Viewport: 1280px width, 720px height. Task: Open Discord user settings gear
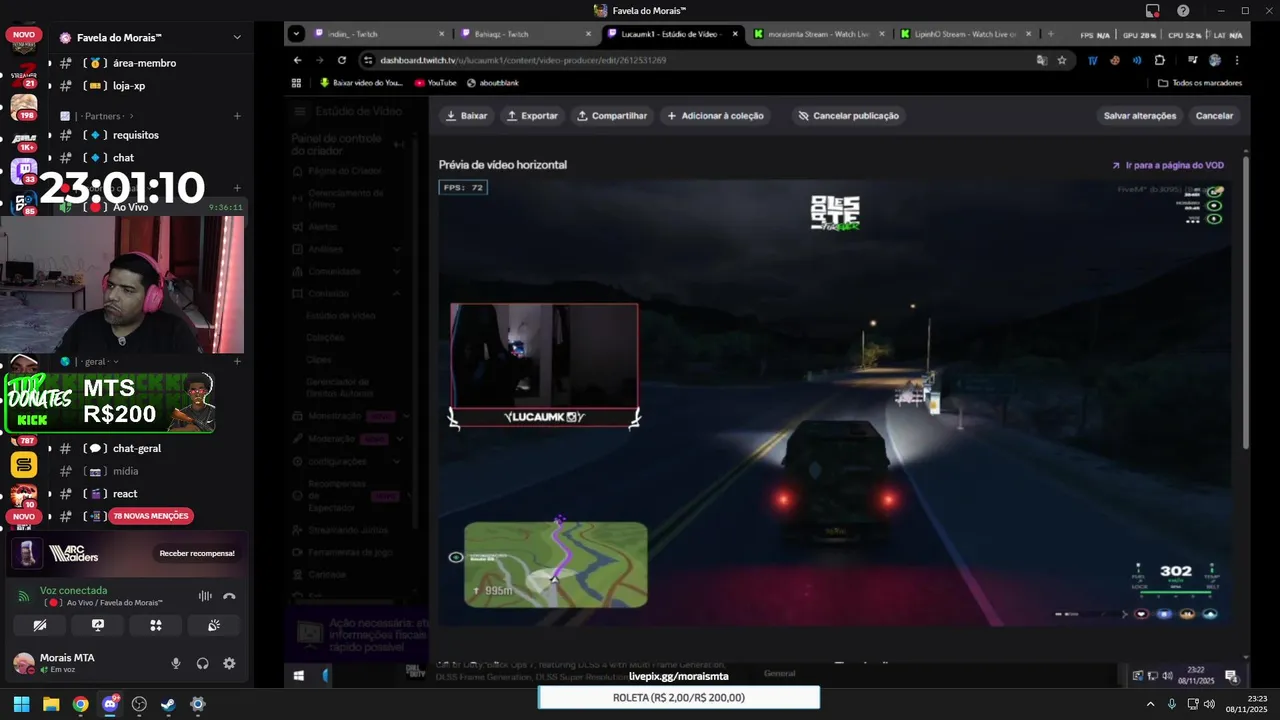click(229, 663)
